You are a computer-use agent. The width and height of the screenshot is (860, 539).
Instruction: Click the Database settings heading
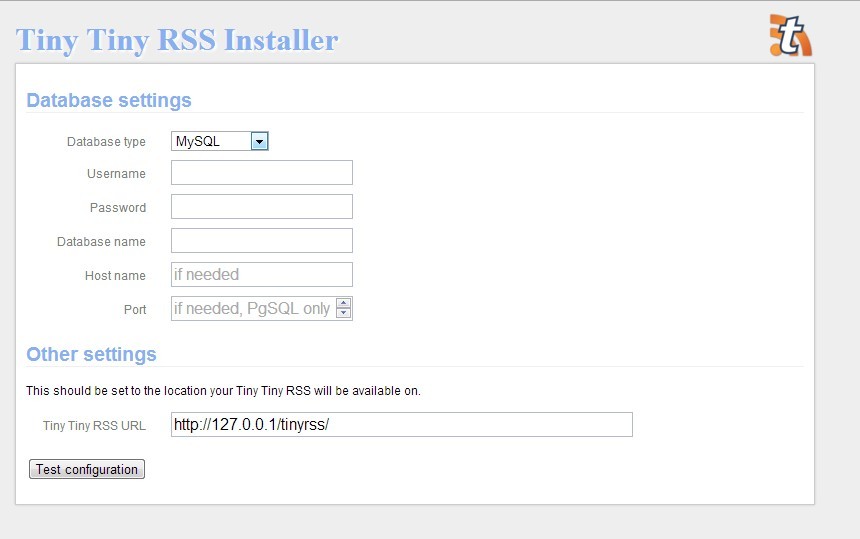[109, 100]
